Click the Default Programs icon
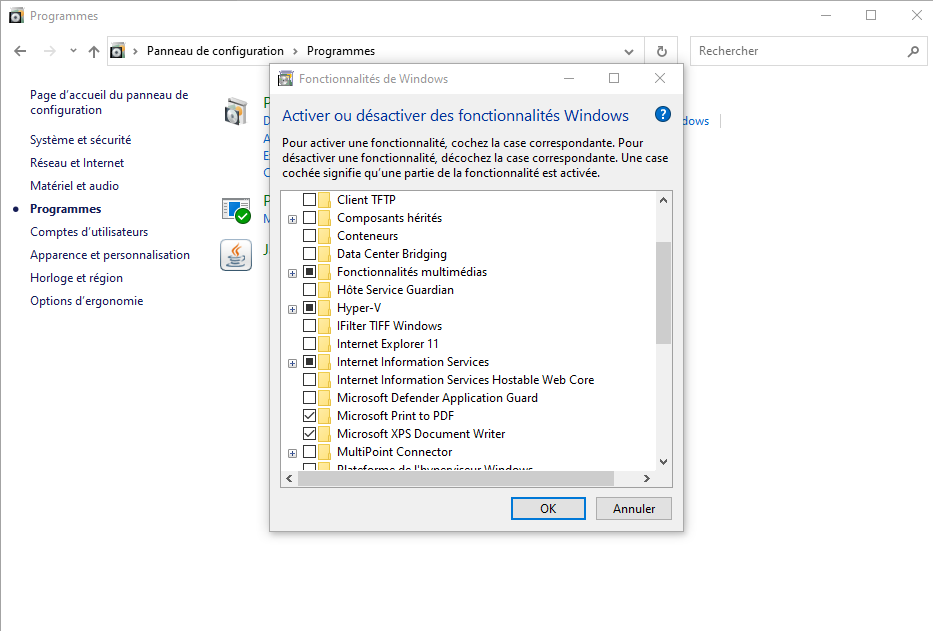 click(236, 209)
